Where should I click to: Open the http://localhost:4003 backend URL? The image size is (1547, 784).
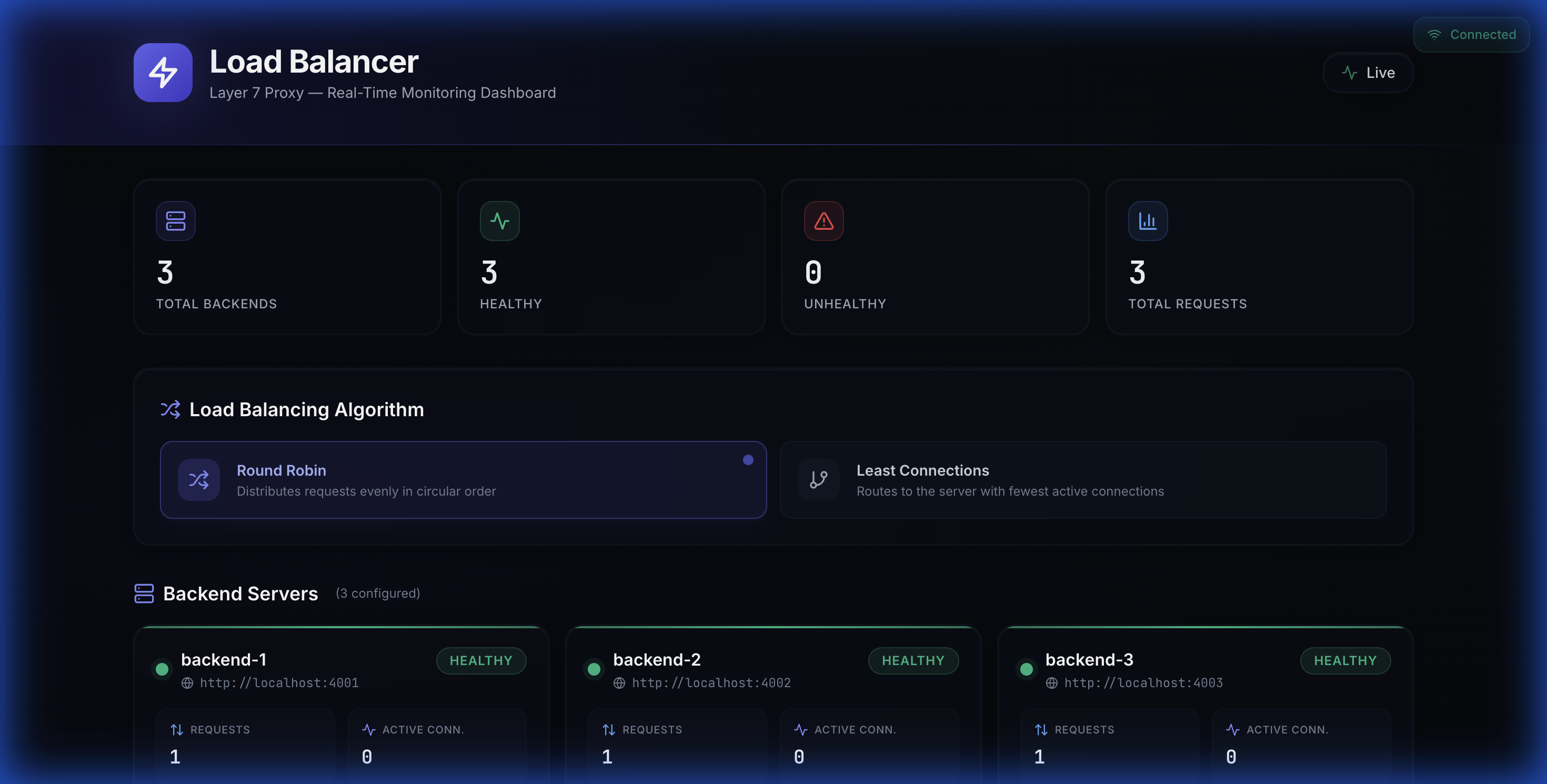1143,682
